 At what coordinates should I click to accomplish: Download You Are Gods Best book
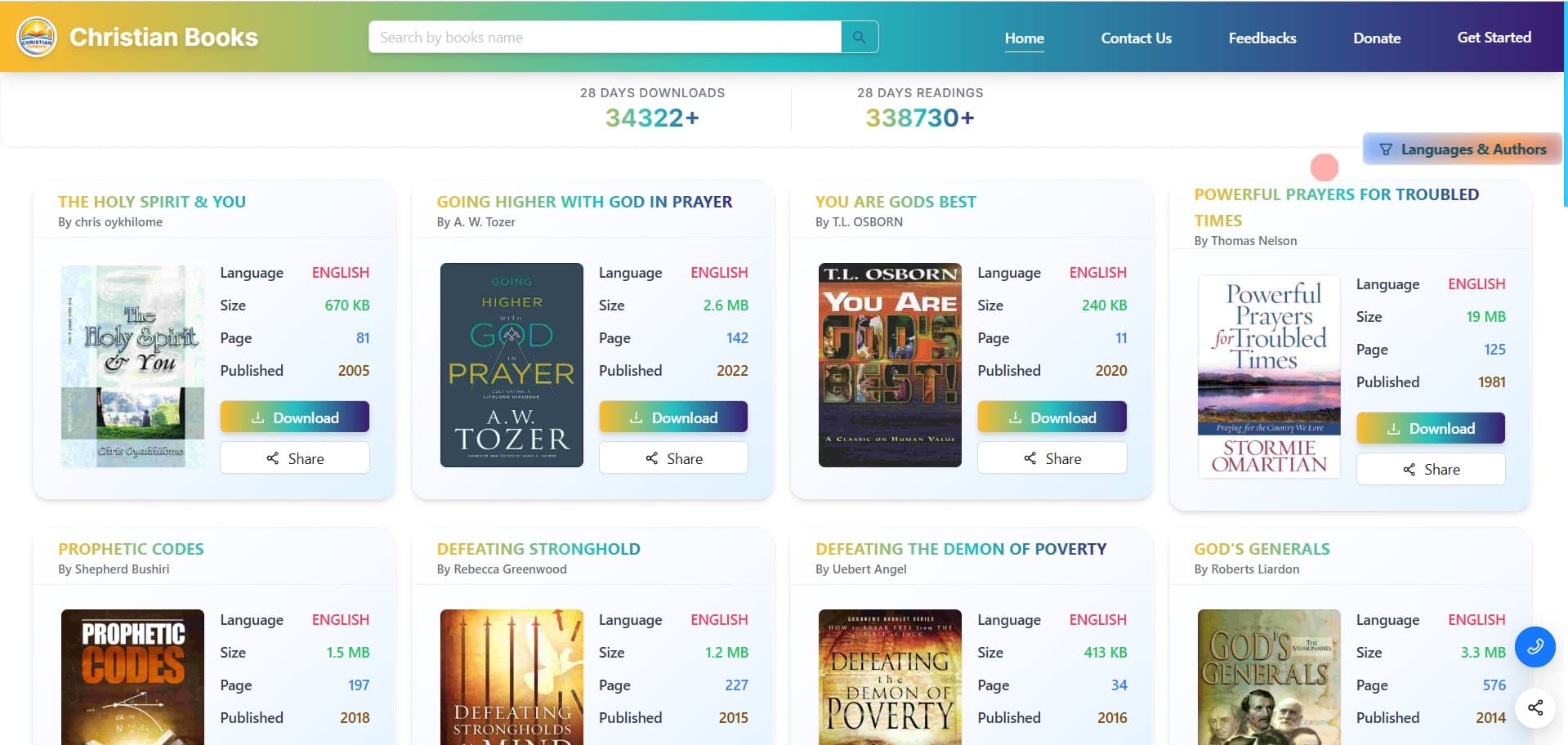click(1052, 417)
